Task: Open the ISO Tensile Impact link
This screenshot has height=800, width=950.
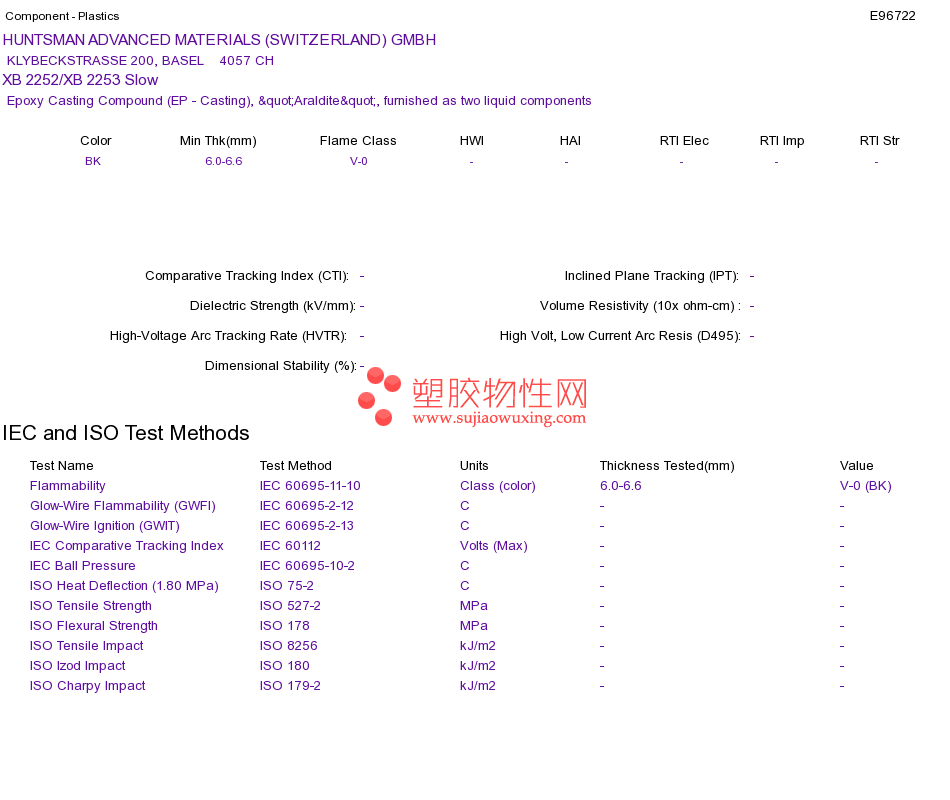Action: [x=87, y=645]
